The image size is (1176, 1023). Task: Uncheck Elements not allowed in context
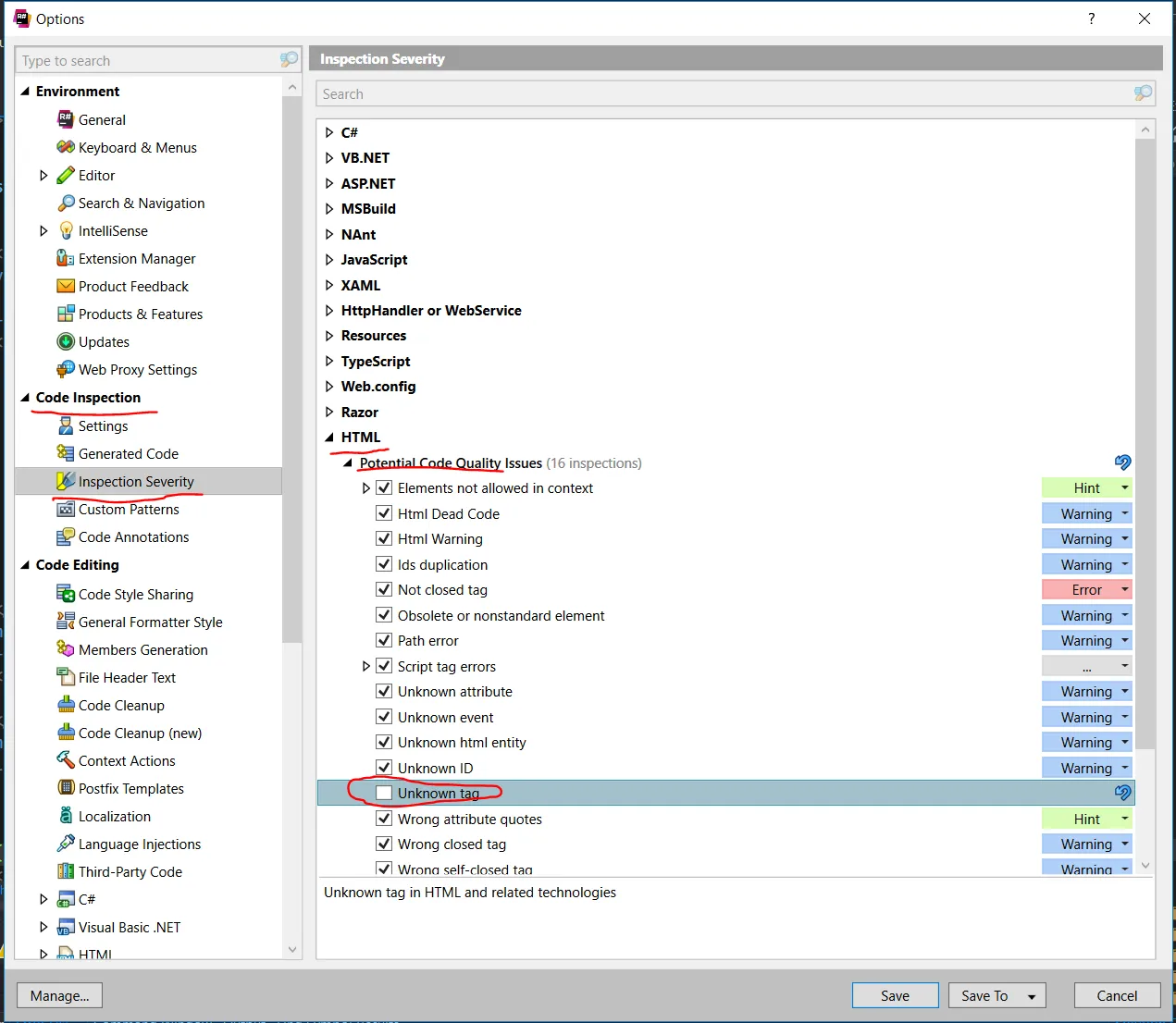tap(384, 487)
